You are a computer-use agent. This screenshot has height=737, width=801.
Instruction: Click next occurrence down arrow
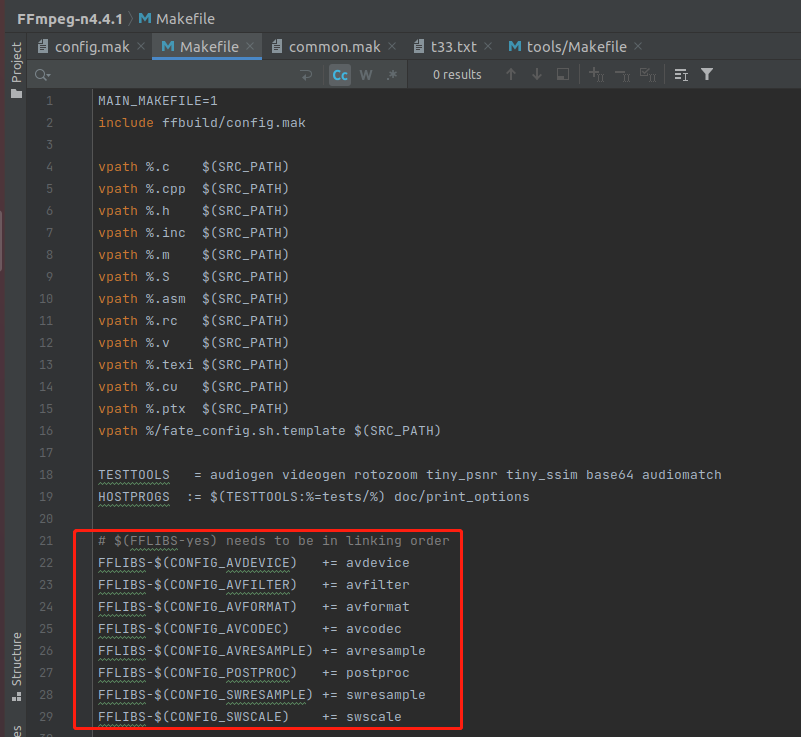537,75
